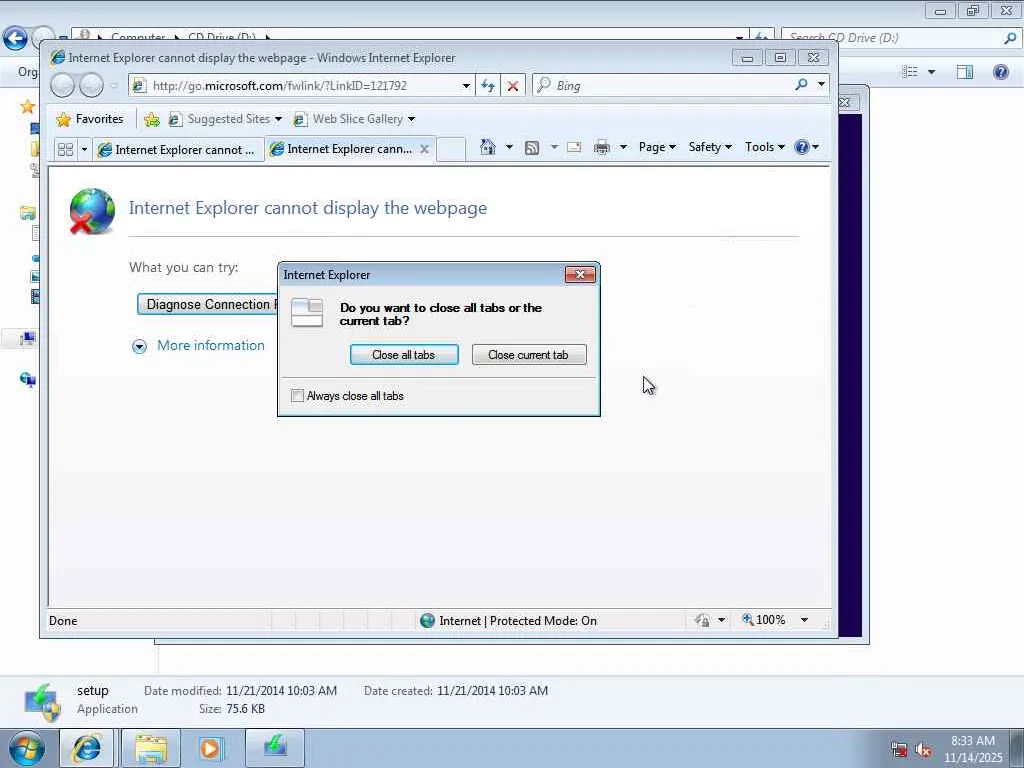
Task: Switch to first Internet Explorer cannot tab
Action: point(177,150)
